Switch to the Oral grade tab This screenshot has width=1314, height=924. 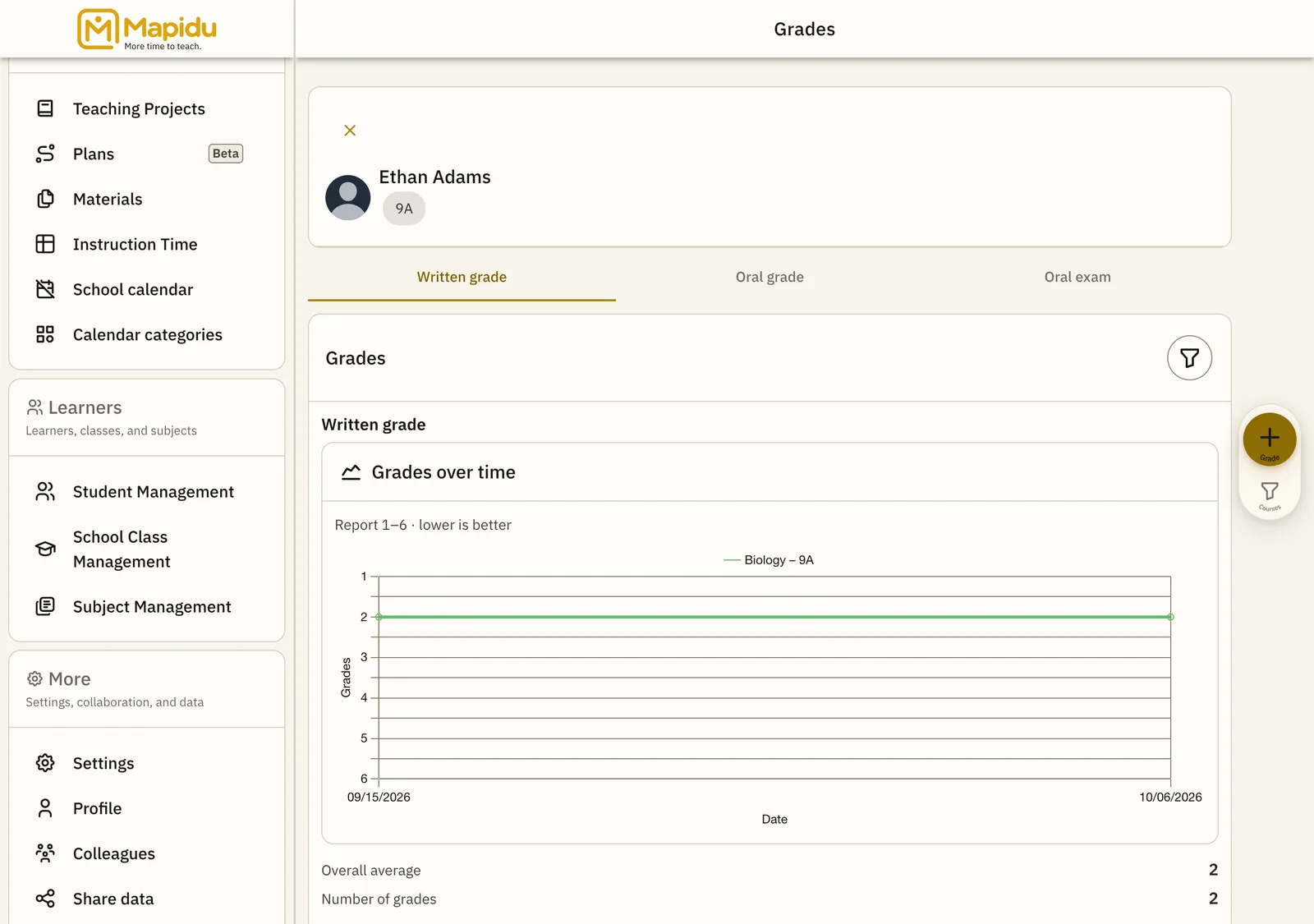coord(770,277)
